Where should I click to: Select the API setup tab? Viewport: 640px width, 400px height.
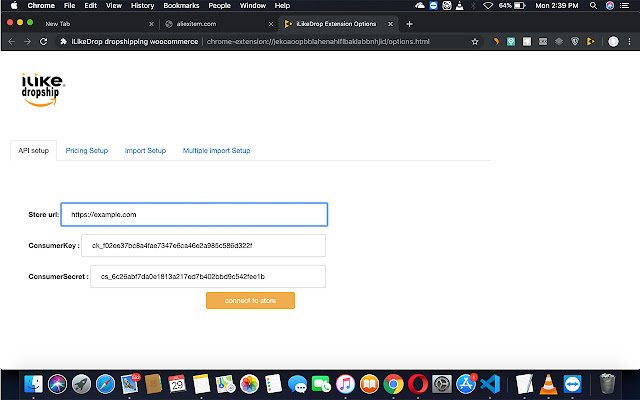click(x=33, y=151)
